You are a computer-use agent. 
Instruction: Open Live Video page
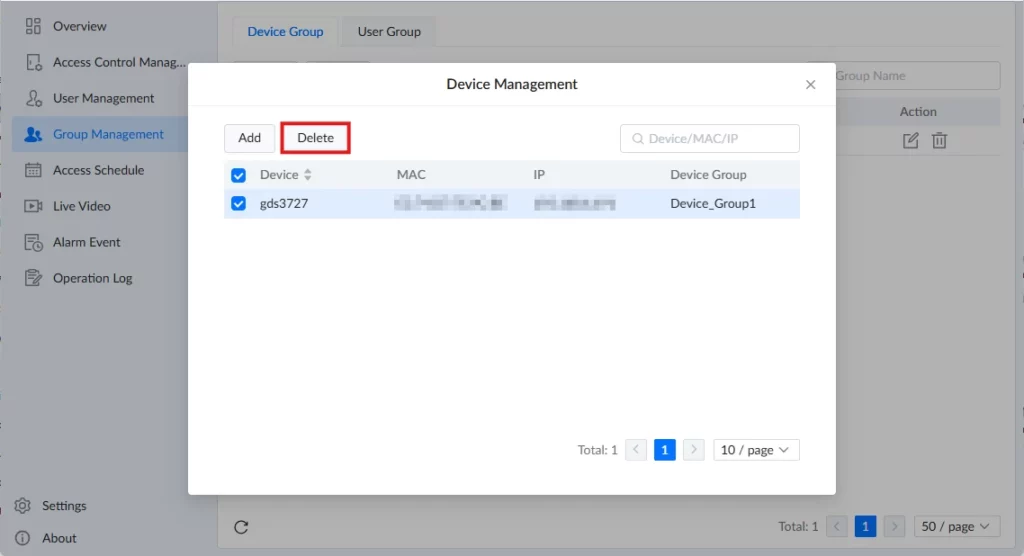tap(81, 206)
